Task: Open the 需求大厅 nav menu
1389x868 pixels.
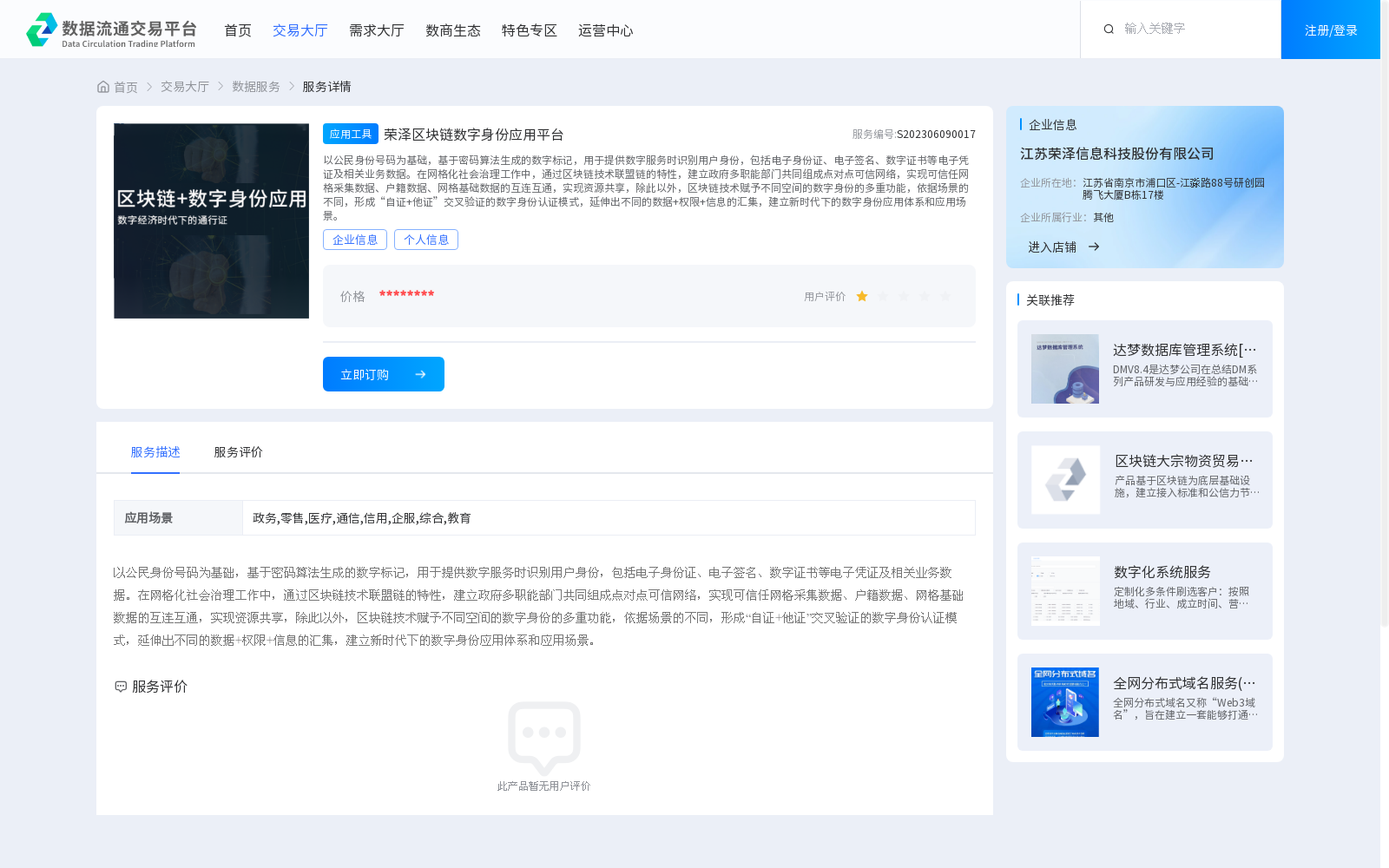Action: [377, 30]
